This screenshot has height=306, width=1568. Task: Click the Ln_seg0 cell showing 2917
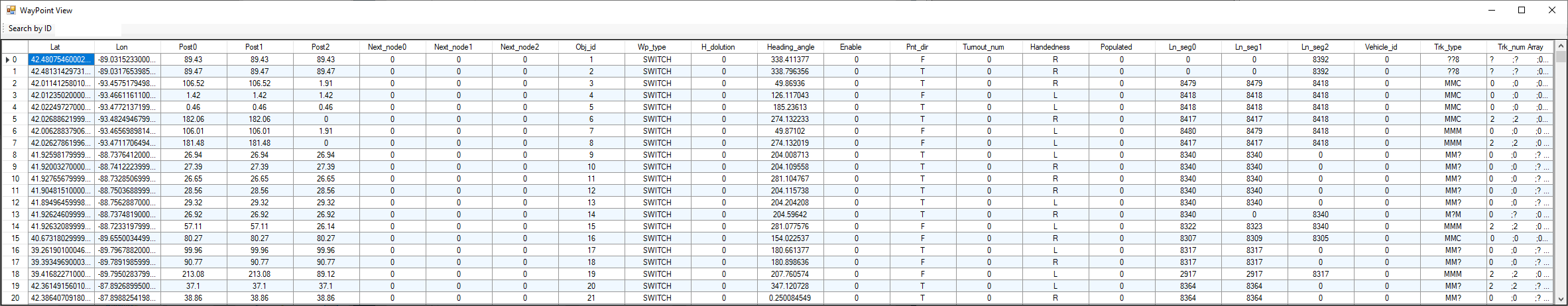point(1187,274)
